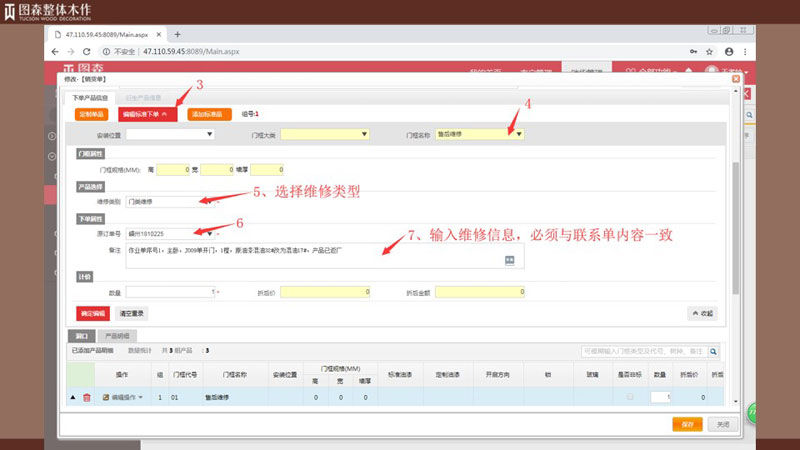Switch to the 产品明细 tab

(119, 336)
